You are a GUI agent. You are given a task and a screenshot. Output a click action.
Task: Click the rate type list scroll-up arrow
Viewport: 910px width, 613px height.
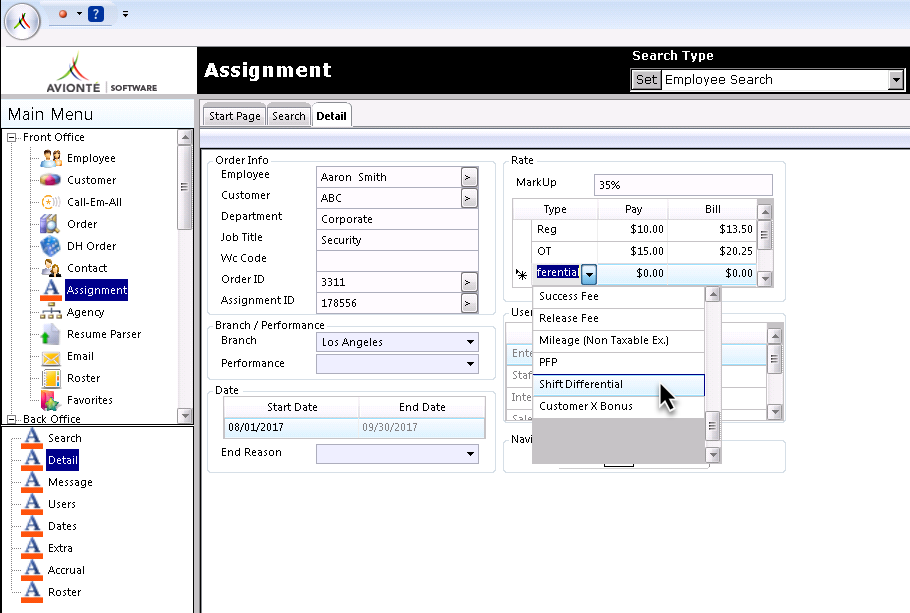coord(713,294)
